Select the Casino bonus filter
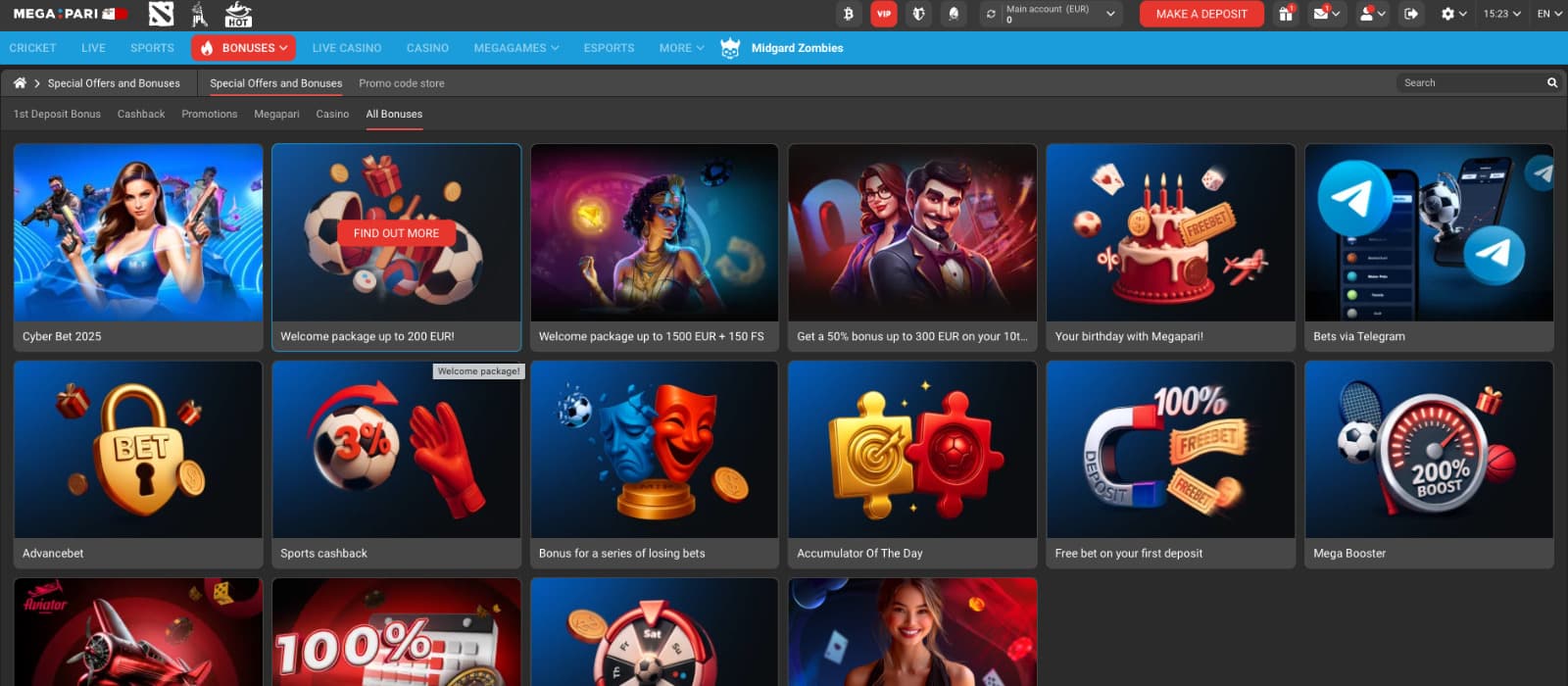The height and width of the screenshot is (686, 1568). tap(332, 115)
